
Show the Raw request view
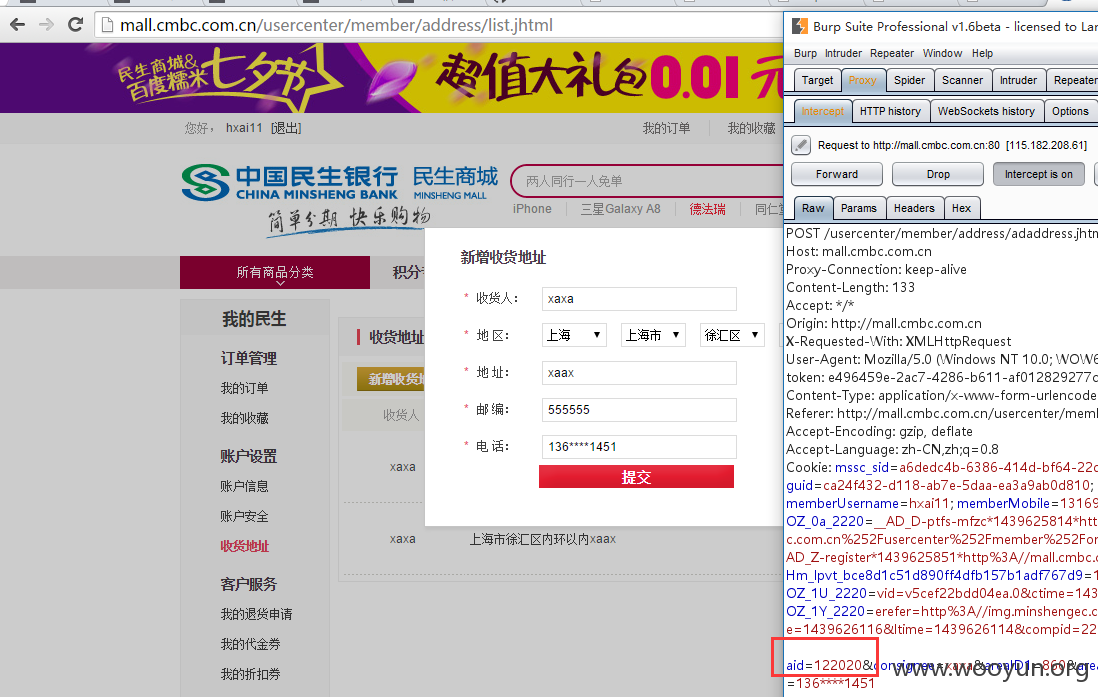coord(813,208)
